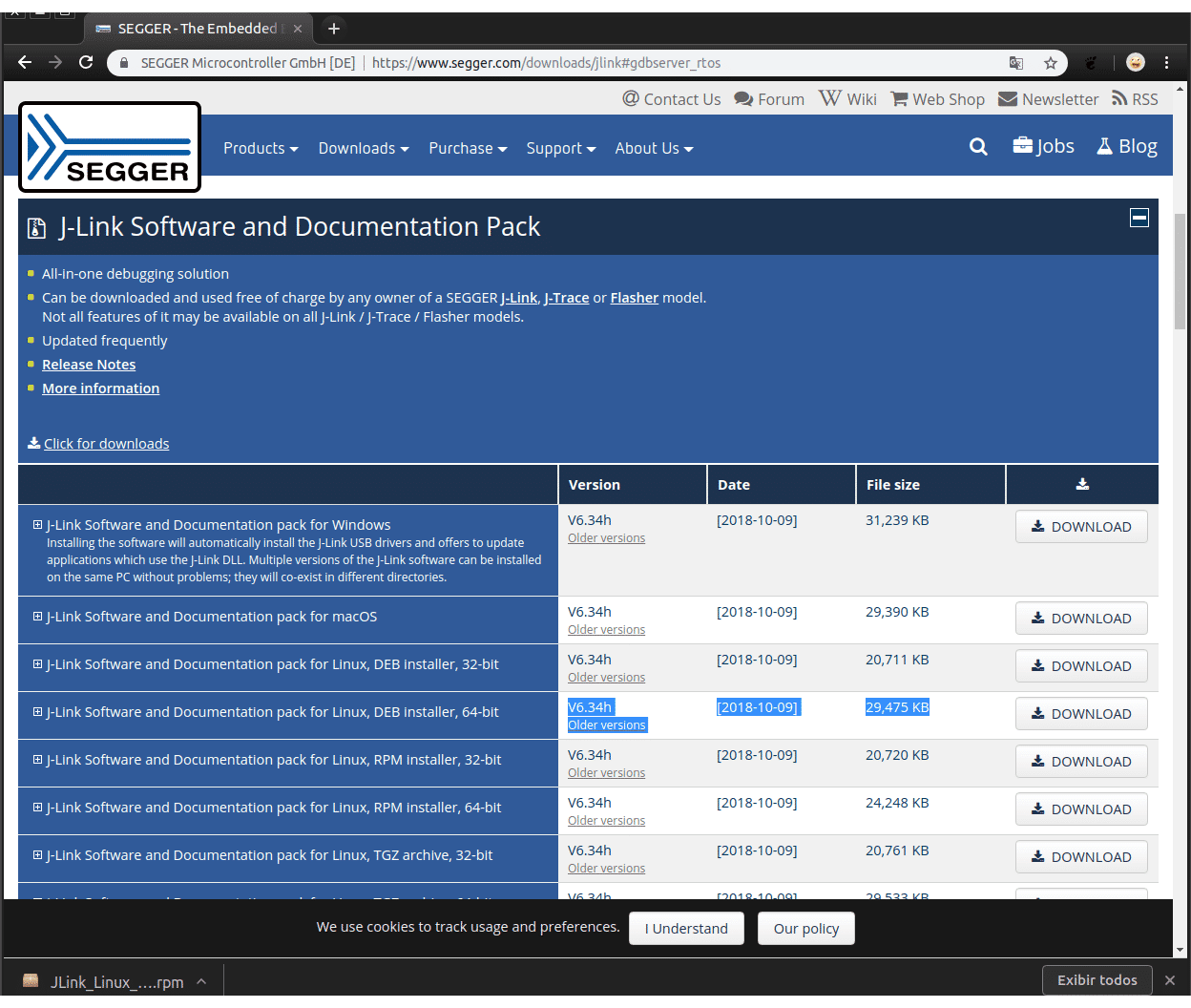
Task: Open the translate page icon in address bar
Action: [x=1016, y=63]
